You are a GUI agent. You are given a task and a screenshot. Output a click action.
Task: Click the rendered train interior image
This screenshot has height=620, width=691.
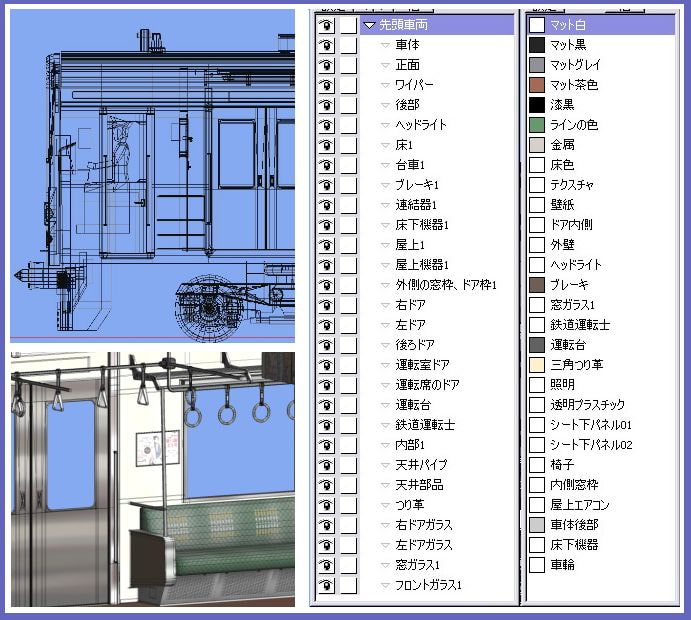[x=152, y=479]
